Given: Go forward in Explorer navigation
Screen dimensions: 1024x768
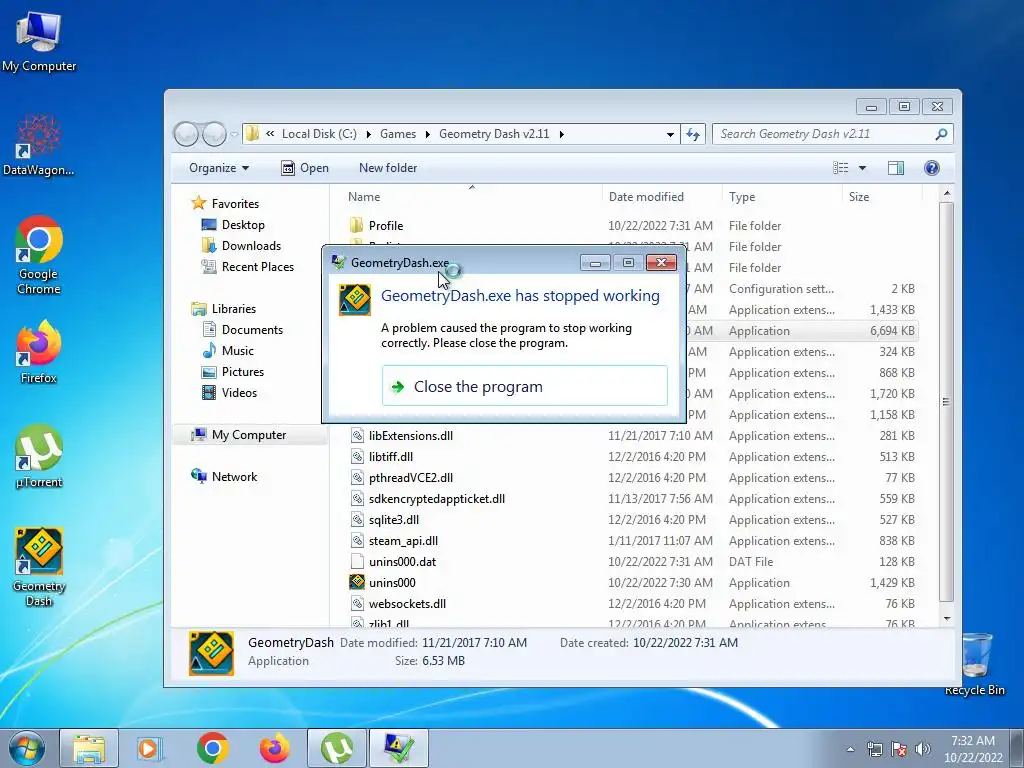Looking at the screenshot, I should (214, 134).
